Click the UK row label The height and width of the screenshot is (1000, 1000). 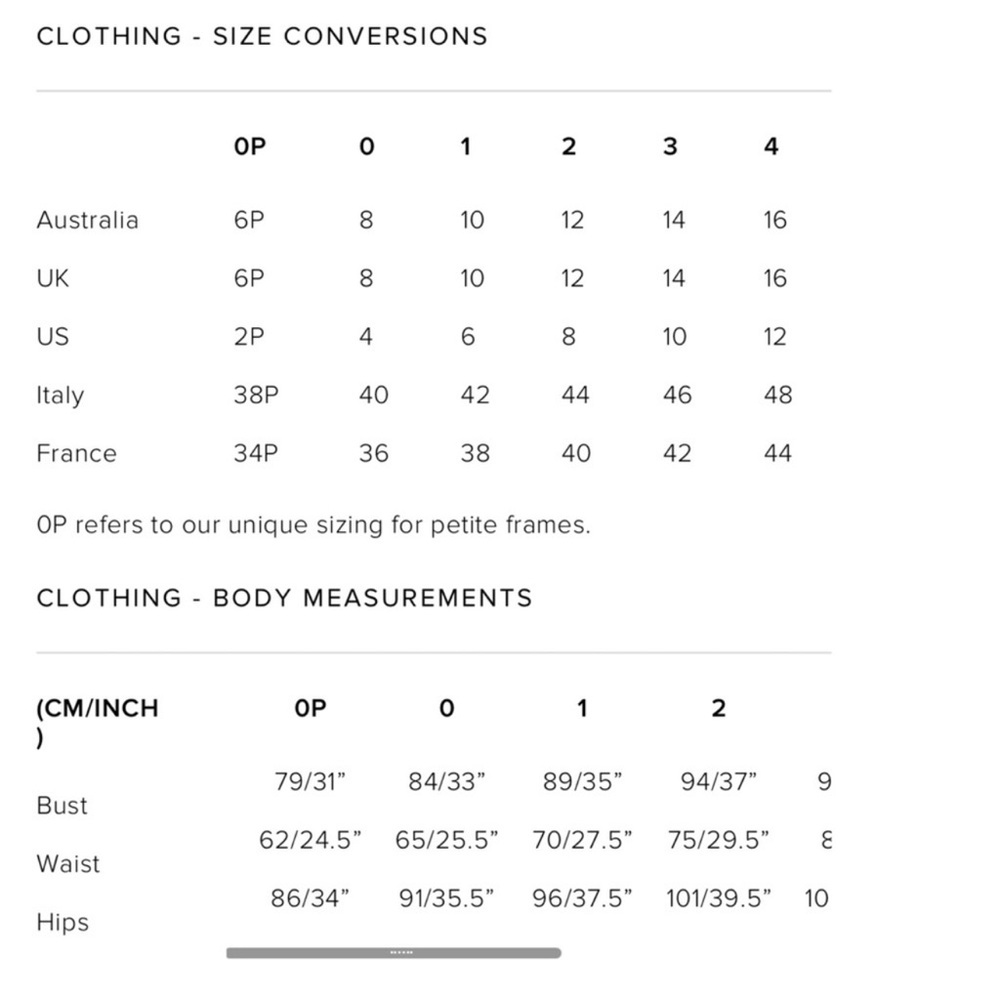click(52, 278)
